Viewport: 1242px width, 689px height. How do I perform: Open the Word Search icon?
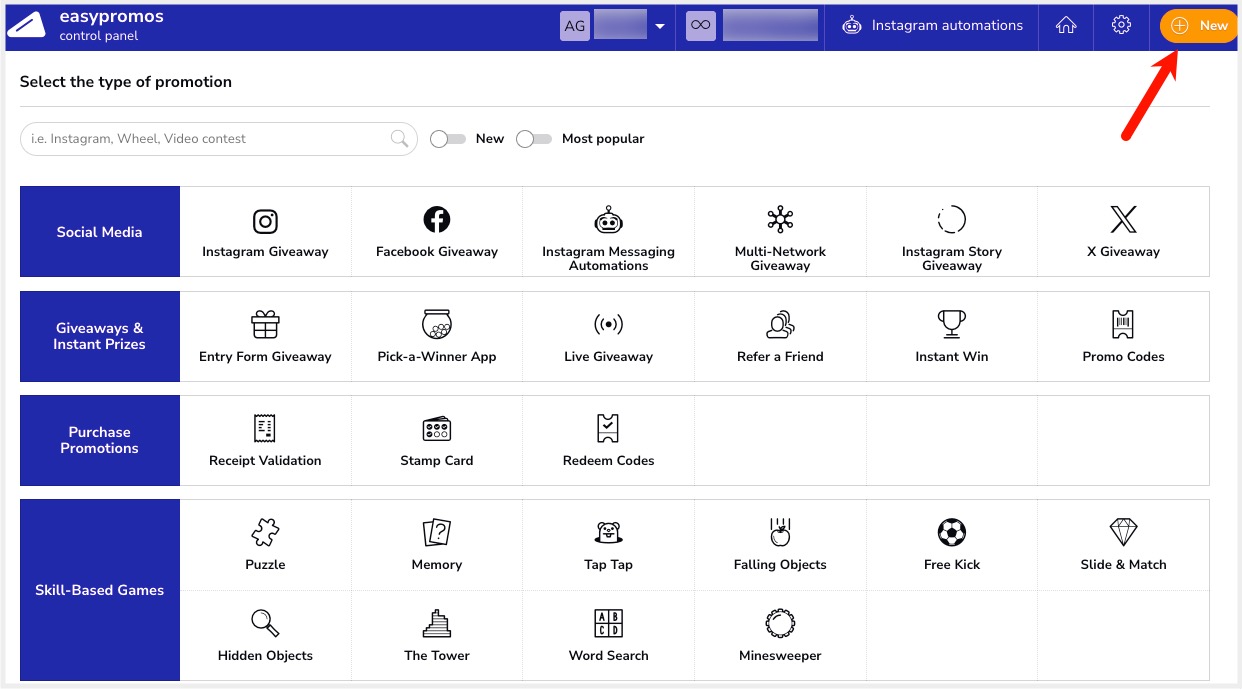pyautogui.click(x=608, y=624)
